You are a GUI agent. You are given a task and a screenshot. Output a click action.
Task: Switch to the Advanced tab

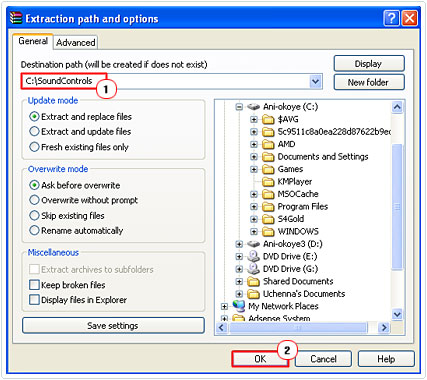[x=76, y=43]
